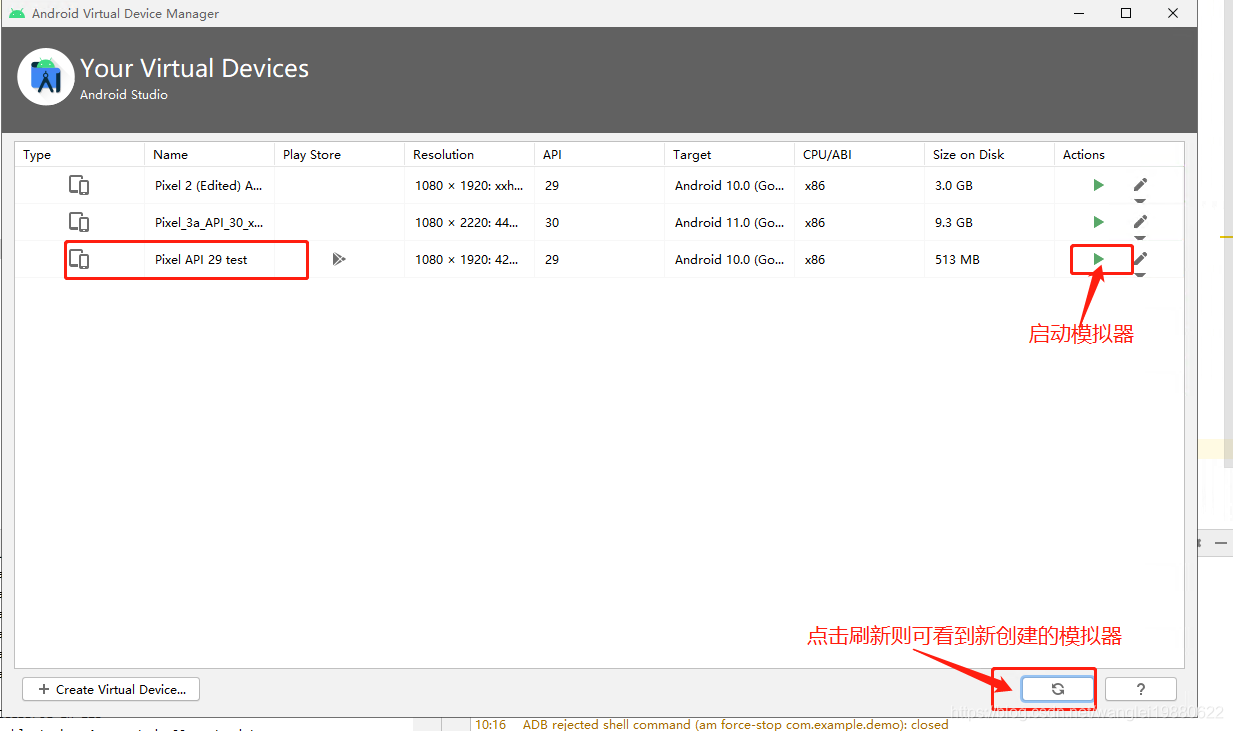This screenshot has width=1233, height=731.
Task: Open more actions for Pixel API 29 test
Action: point(1140,273)
